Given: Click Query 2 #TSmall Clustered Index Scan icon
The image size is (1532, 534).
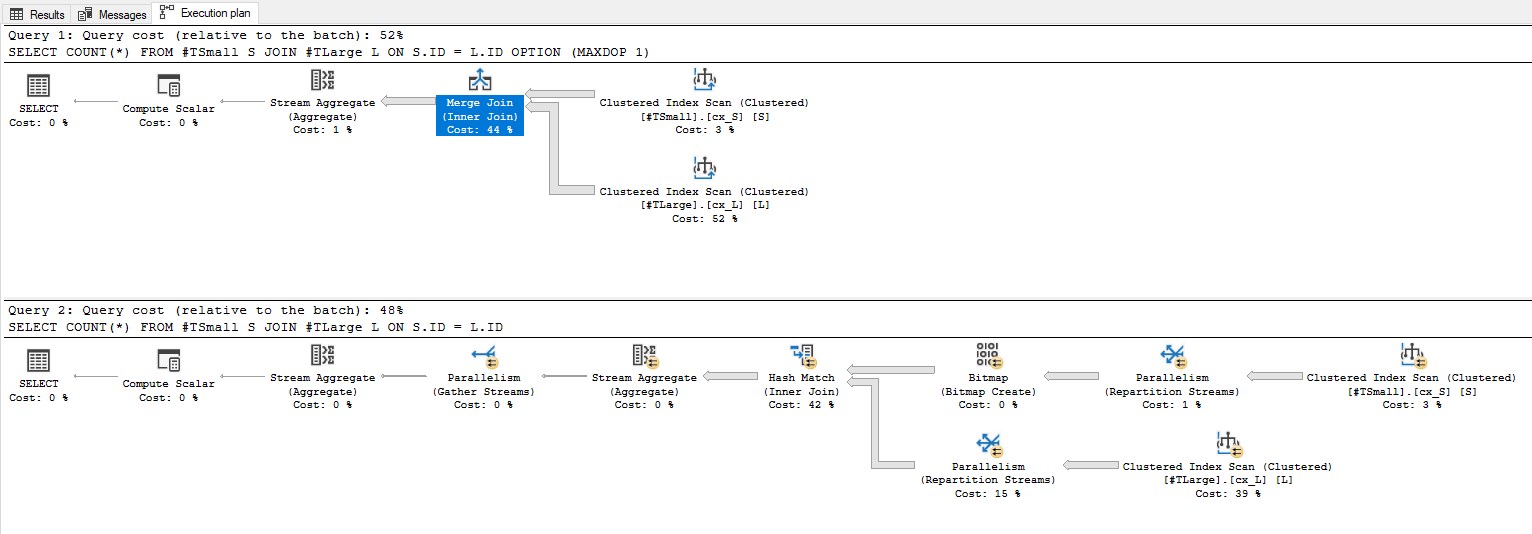Looking at the screenshot, I should point(1412,356).
